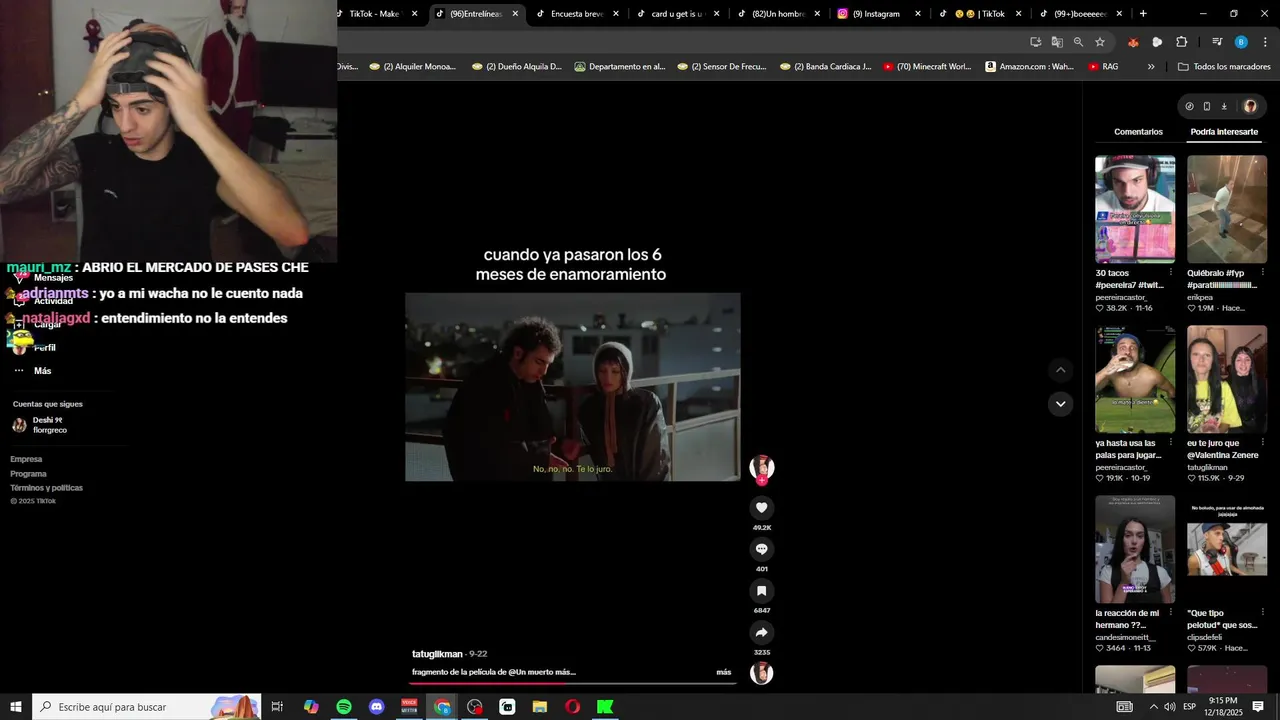Open the new tab plus button
1280x720 pixels.
(x=1143, y=14)
